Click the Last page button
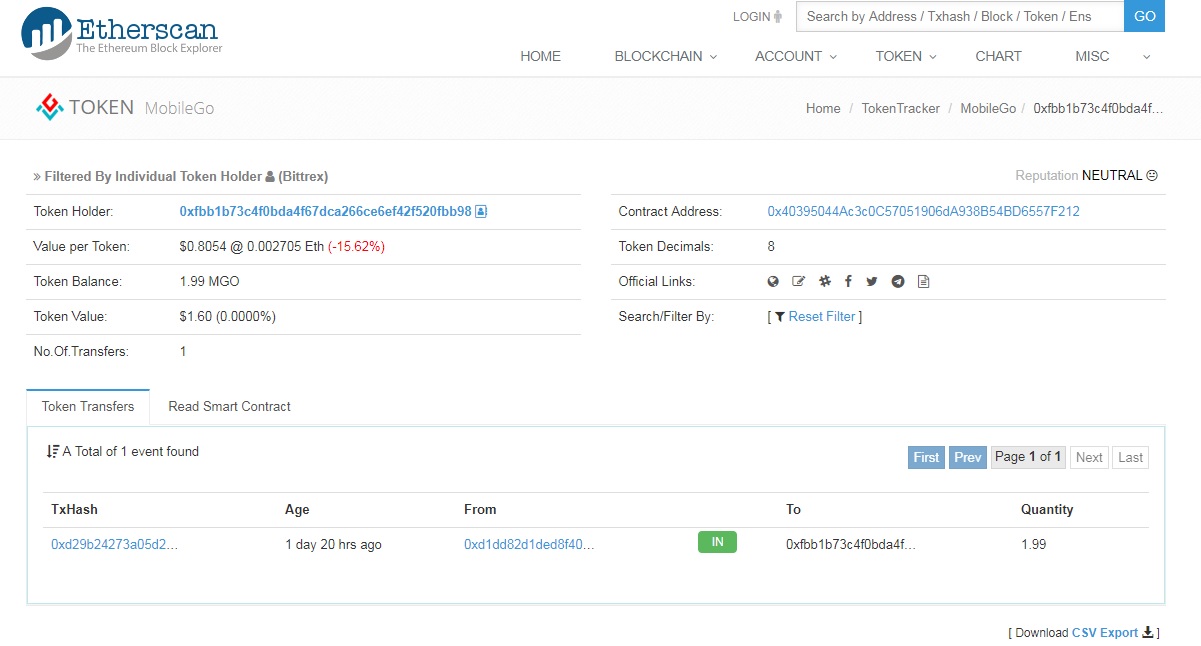This screenshot has height=646, width=1201. (x=1130, y=457)
